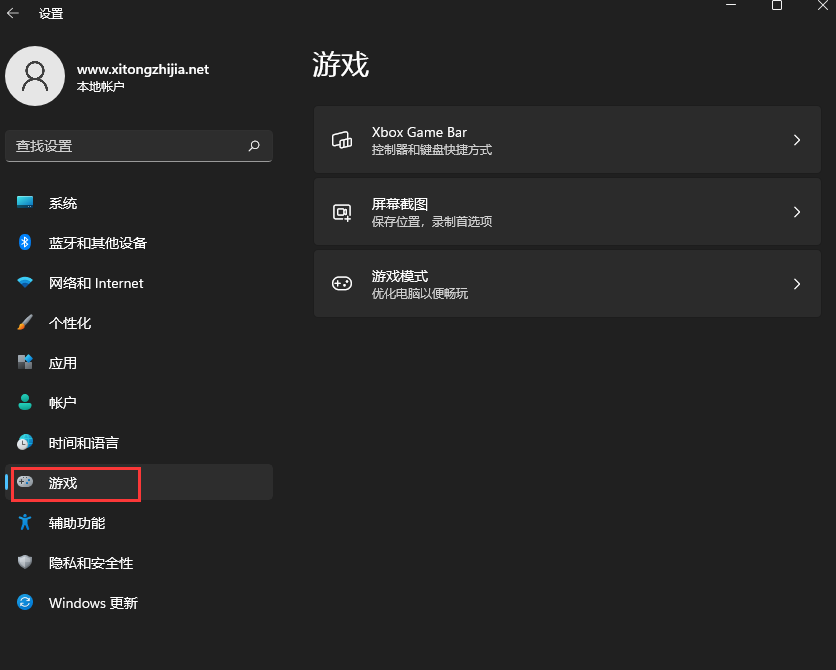The height and width of the screenshot is (670, 836).
Task: Open the Xbox Game Bar settings card
Action: click(567, 140)
